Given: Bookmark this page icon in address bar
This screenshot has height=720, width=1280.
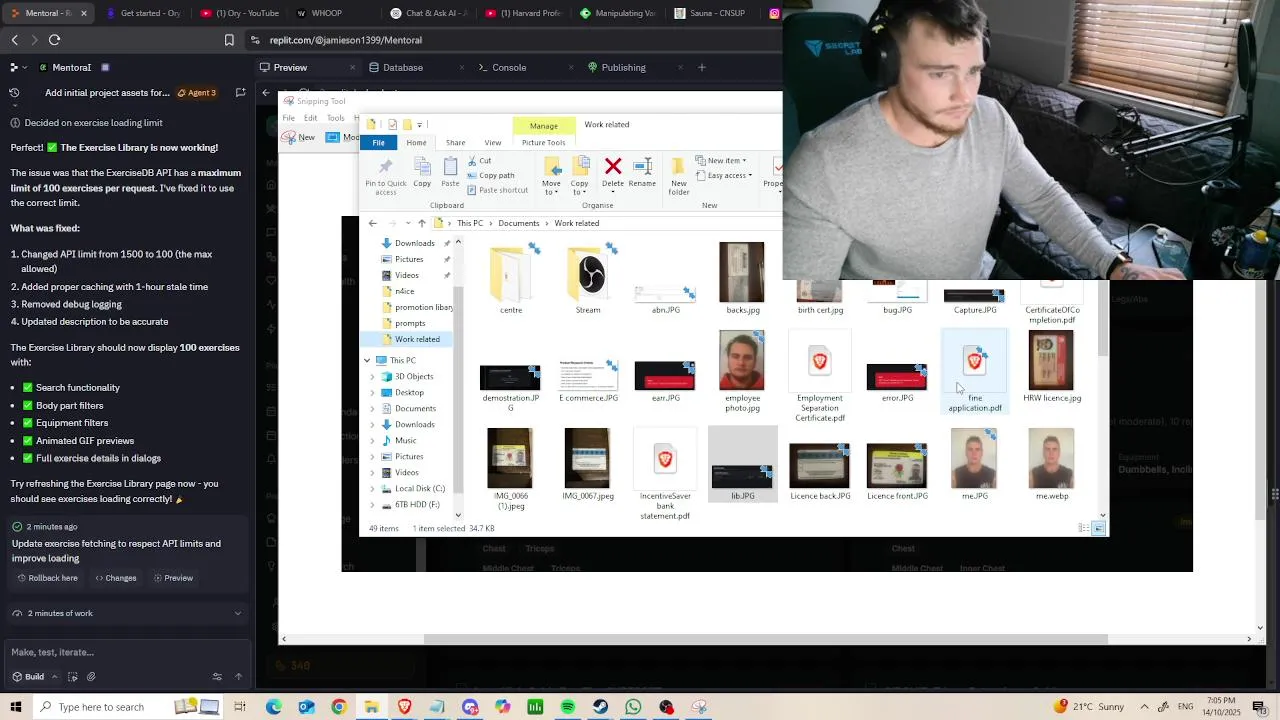Looking at the screenshot, I should tap(229, 40).
